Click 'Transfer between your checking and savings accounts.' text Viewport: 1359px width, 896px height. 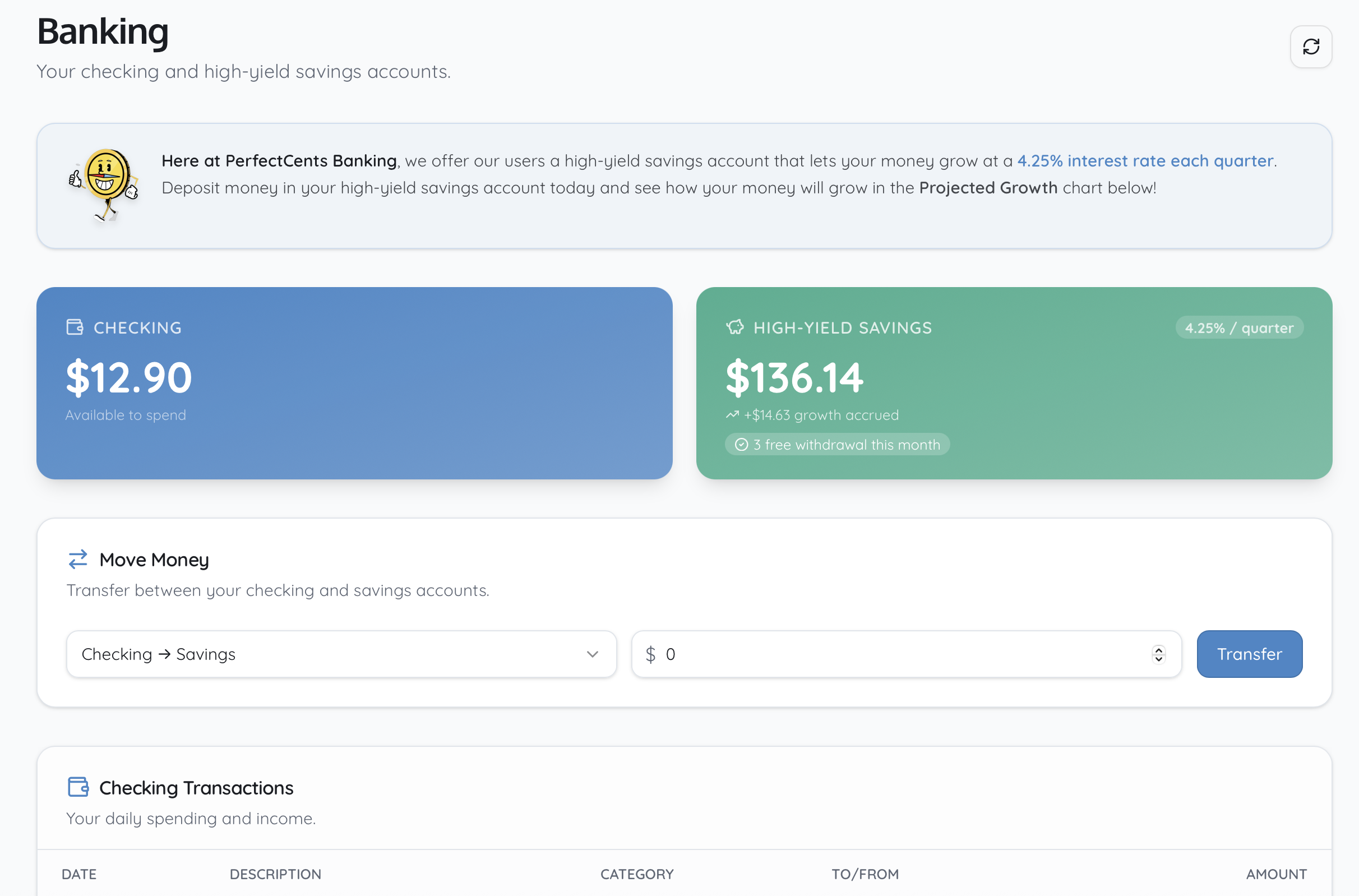pyautogui.click(x=278, y=590)
